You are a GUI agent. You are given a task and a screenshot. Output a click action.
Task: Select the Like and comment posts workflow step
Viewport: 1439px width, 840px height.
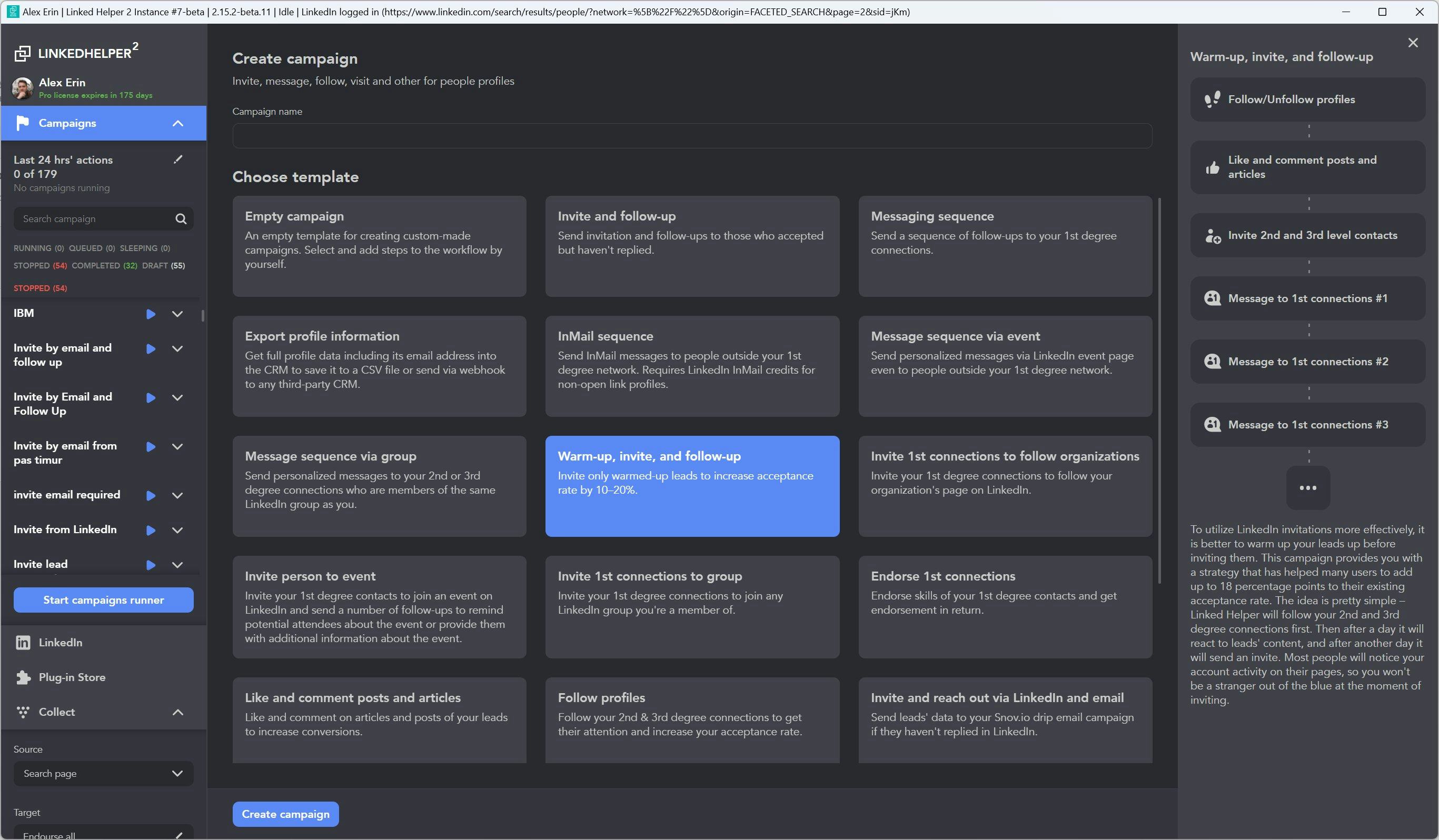(x=1308, y=167)
